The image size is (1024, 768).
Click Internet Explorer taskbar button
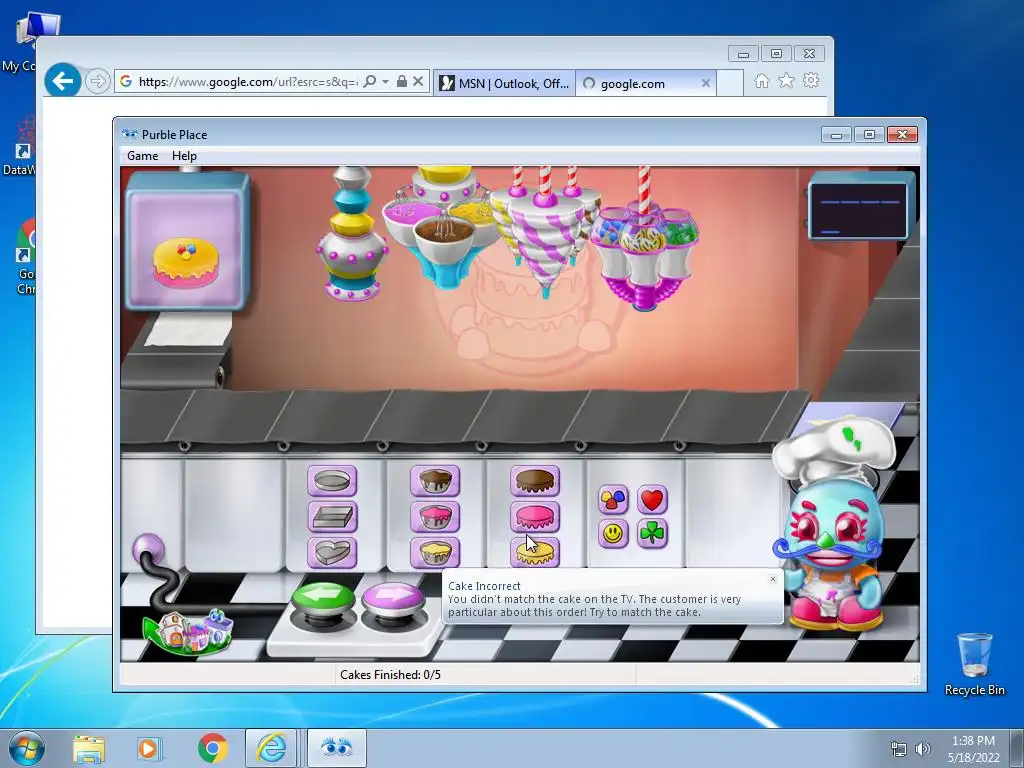point(272,748)
